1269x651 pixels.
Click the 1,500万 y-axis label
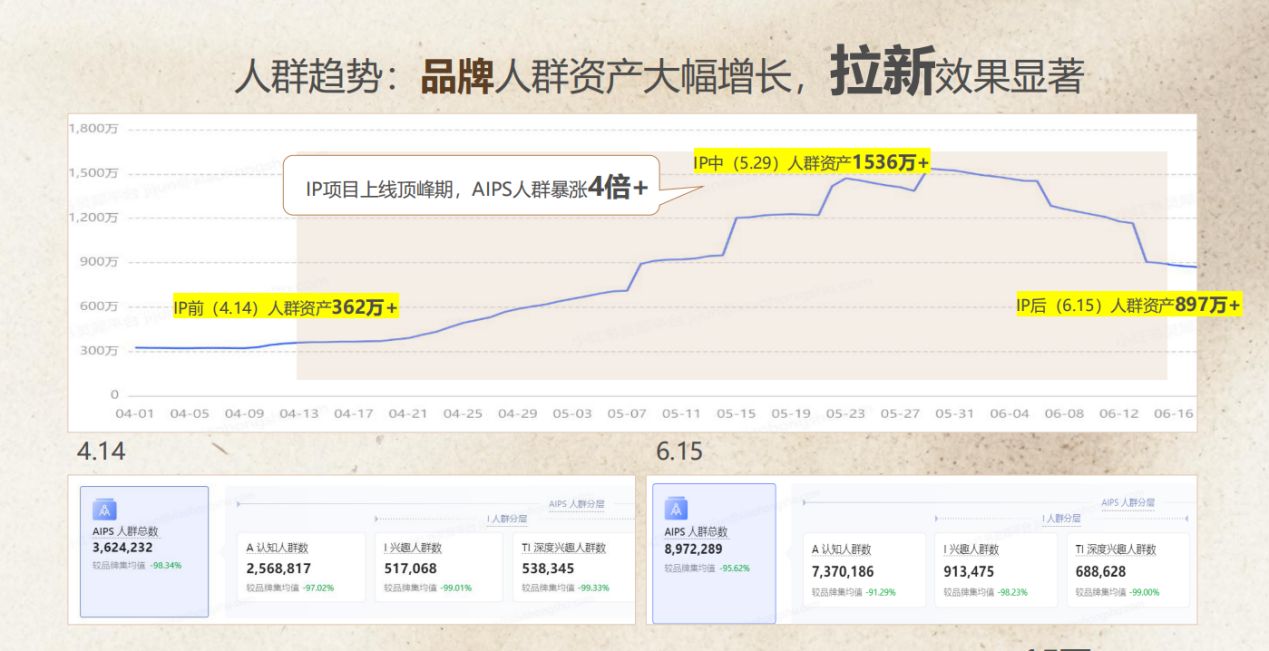94,173
